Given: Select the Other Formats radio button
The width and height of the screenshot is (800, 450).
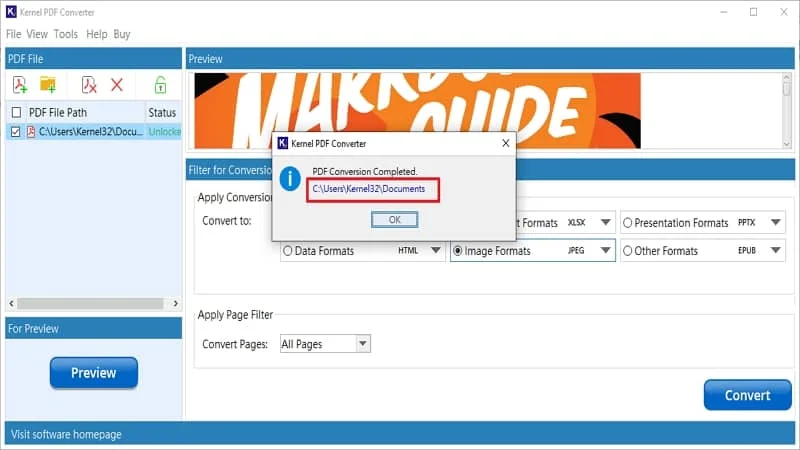Looking at the screenshot, I should click(x=628, y=251).
